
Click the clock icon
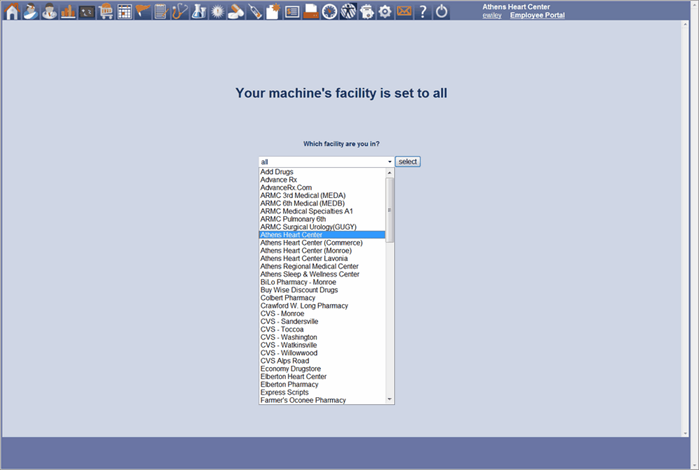pos(329,11)
